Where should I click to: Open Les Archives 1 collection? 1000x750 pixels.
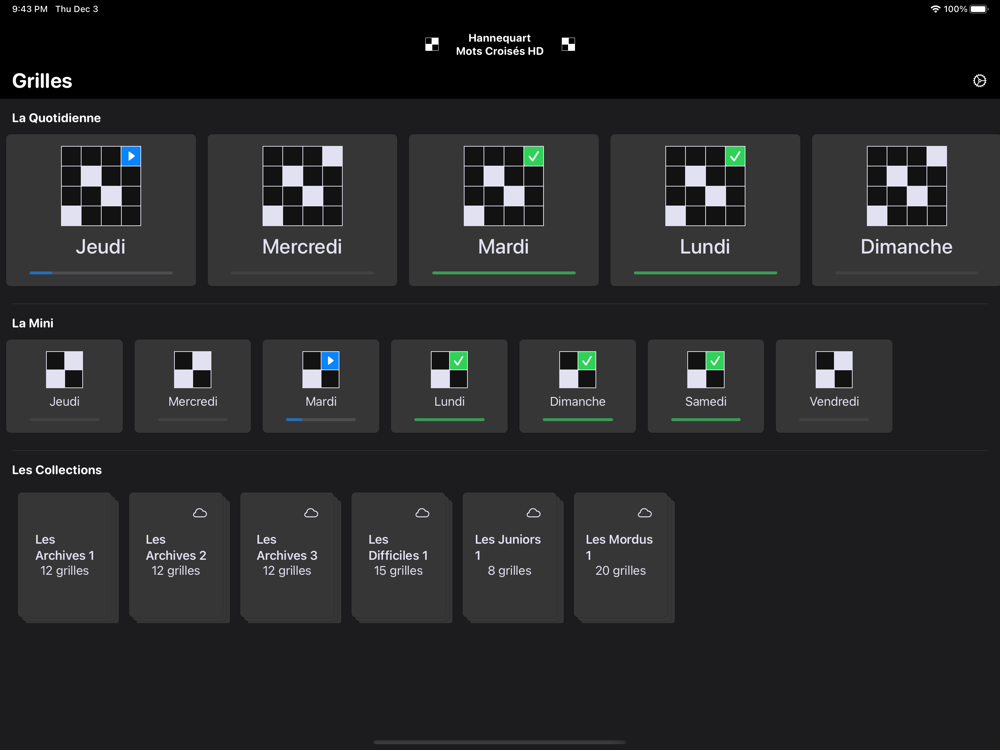[68, 557]
